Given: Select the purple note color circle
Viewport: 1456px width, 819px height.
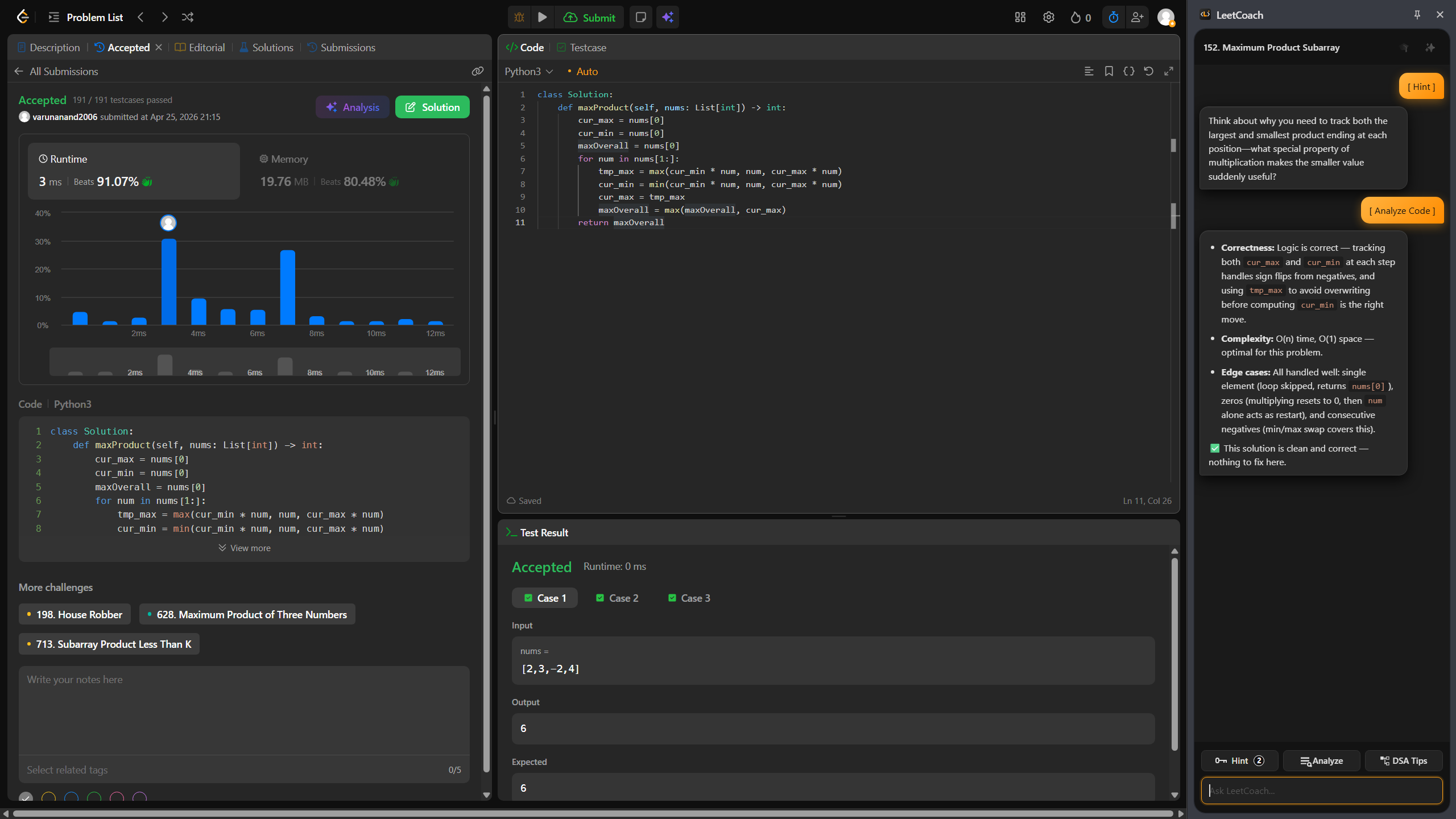Looking at the screenshot, I should click(x=139, y=797).
